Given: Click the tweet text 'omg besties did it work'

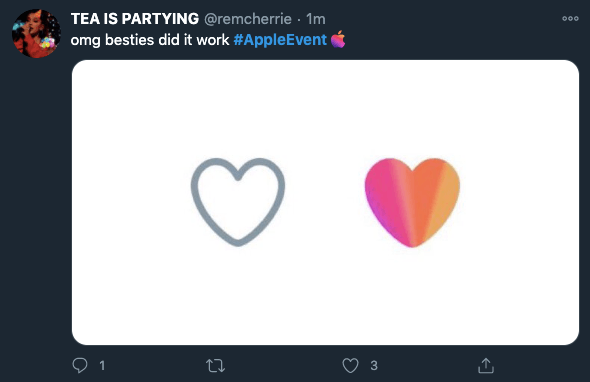Looking at the screenshot, I should [150, 40].
